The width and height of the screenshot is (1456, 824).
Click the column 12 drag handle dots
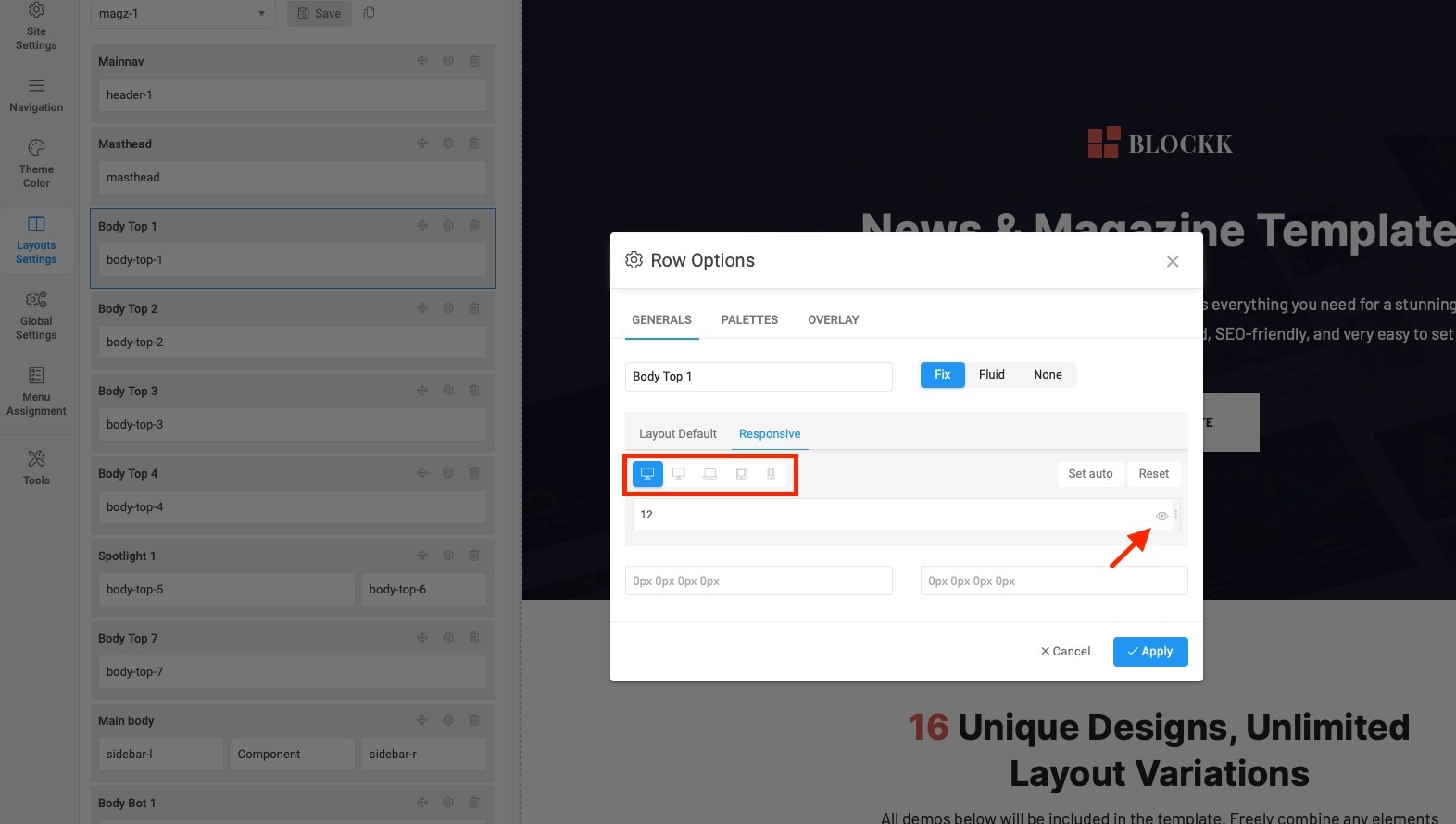click(1176, 515)
